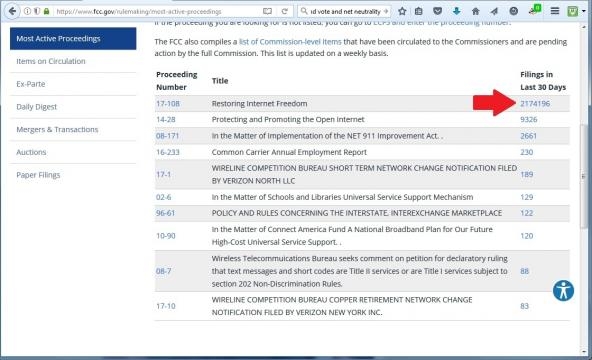Viewport: 592px width, 360px height.
Task: Click the green square extension icon
Action: tap(573, 11)
